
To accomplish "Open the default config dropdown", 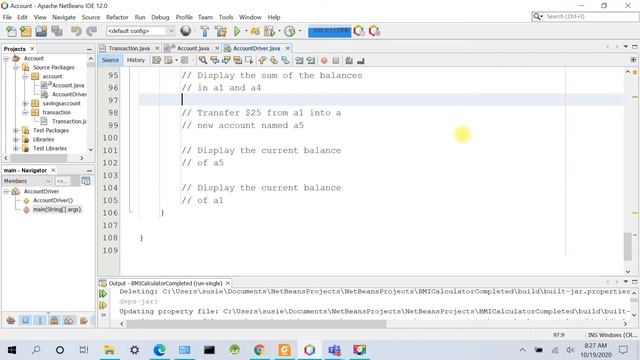I will point(140,31).
